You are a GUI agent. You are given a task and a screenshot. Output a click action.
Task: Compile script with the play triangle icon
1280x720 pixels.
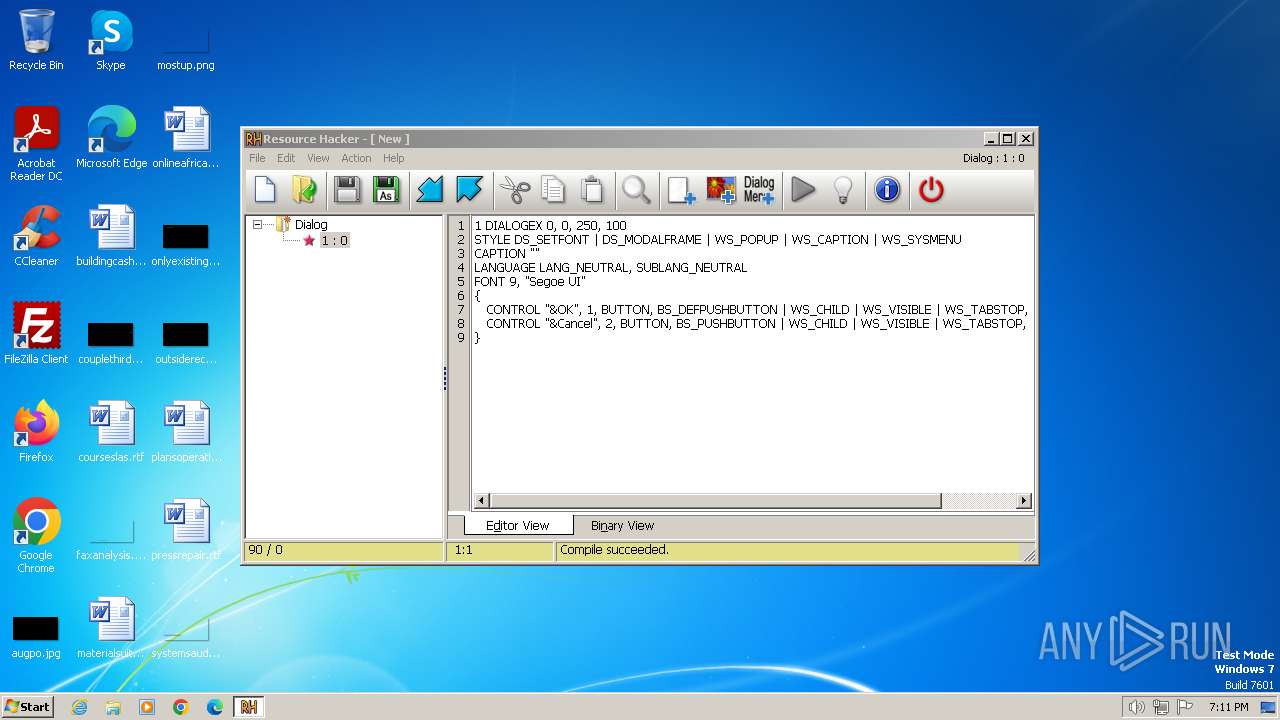[x=803, y=189]
